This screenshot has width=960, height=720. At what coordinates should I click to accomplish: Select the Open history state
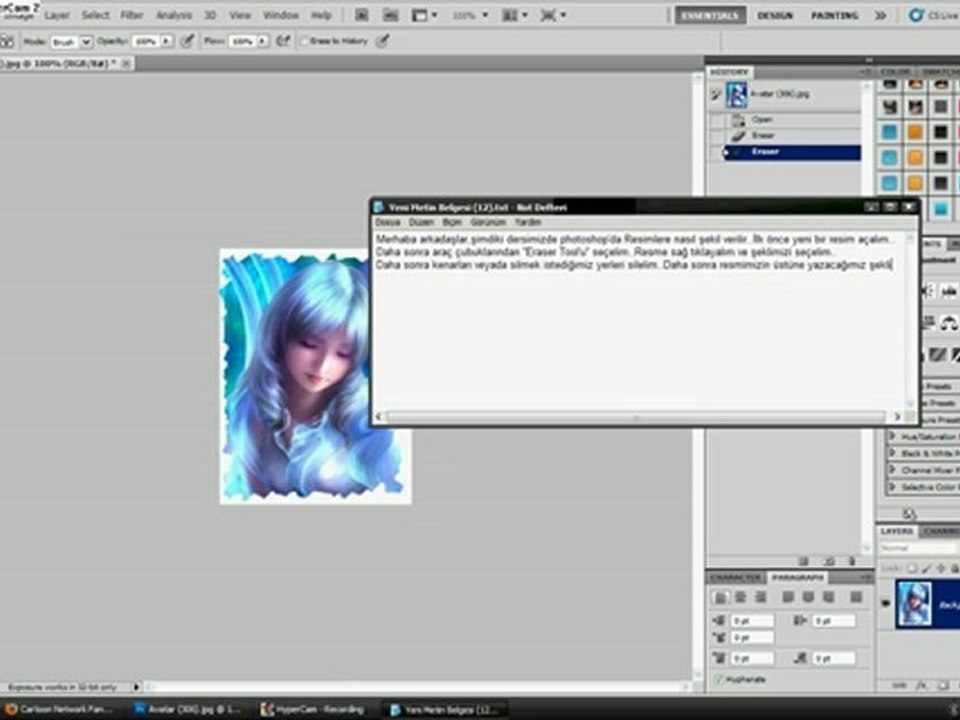pos(792,119)
